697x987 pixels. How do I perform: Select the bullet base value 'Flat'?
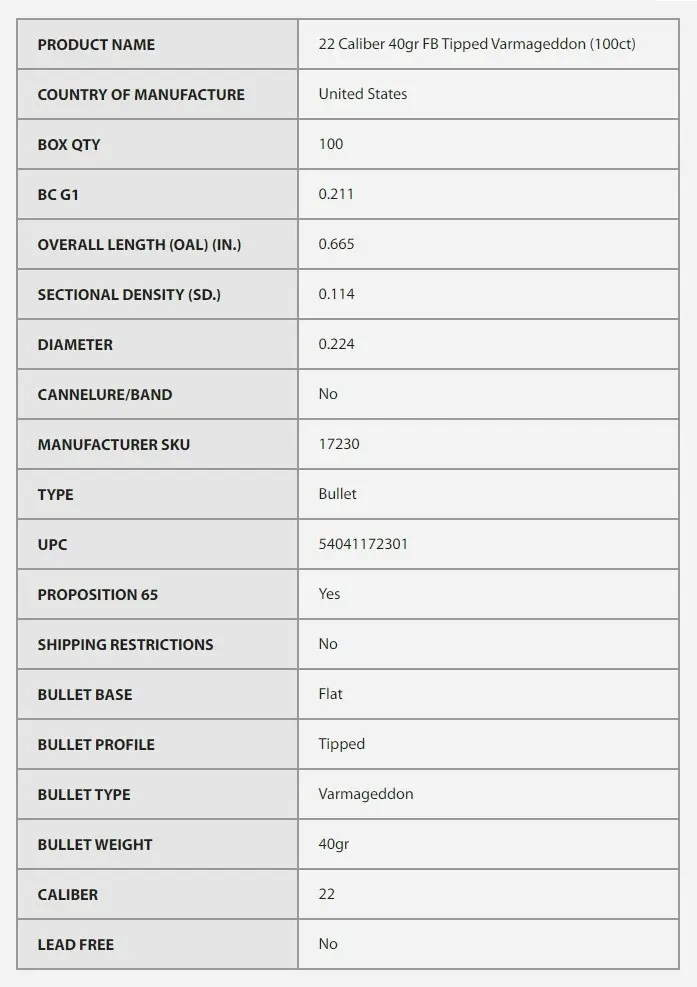point(330,694)
